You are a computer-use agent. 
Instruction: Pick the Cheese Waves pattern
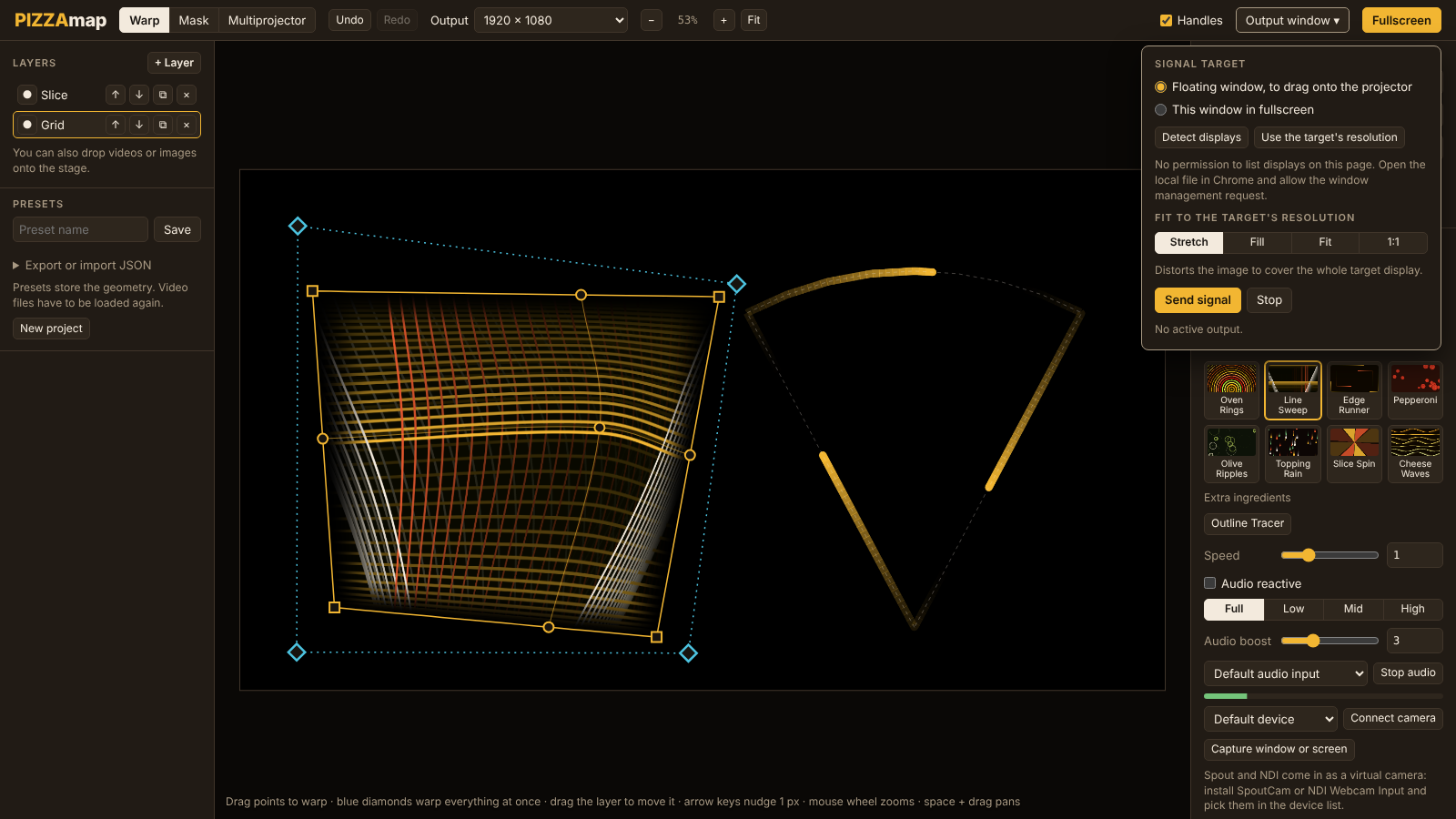[x=1415, y=454]
